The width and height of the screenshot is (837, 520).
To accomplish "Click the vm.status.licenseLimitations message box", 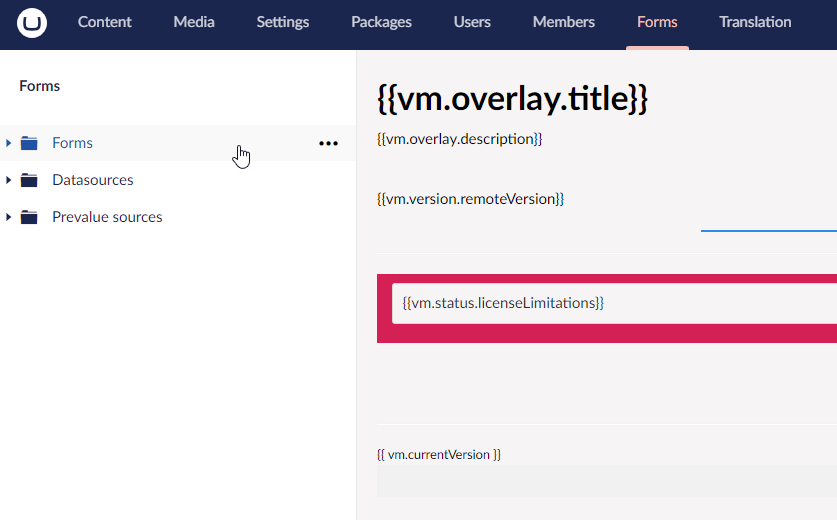I will pyautogui.click(x=614, y=303).
